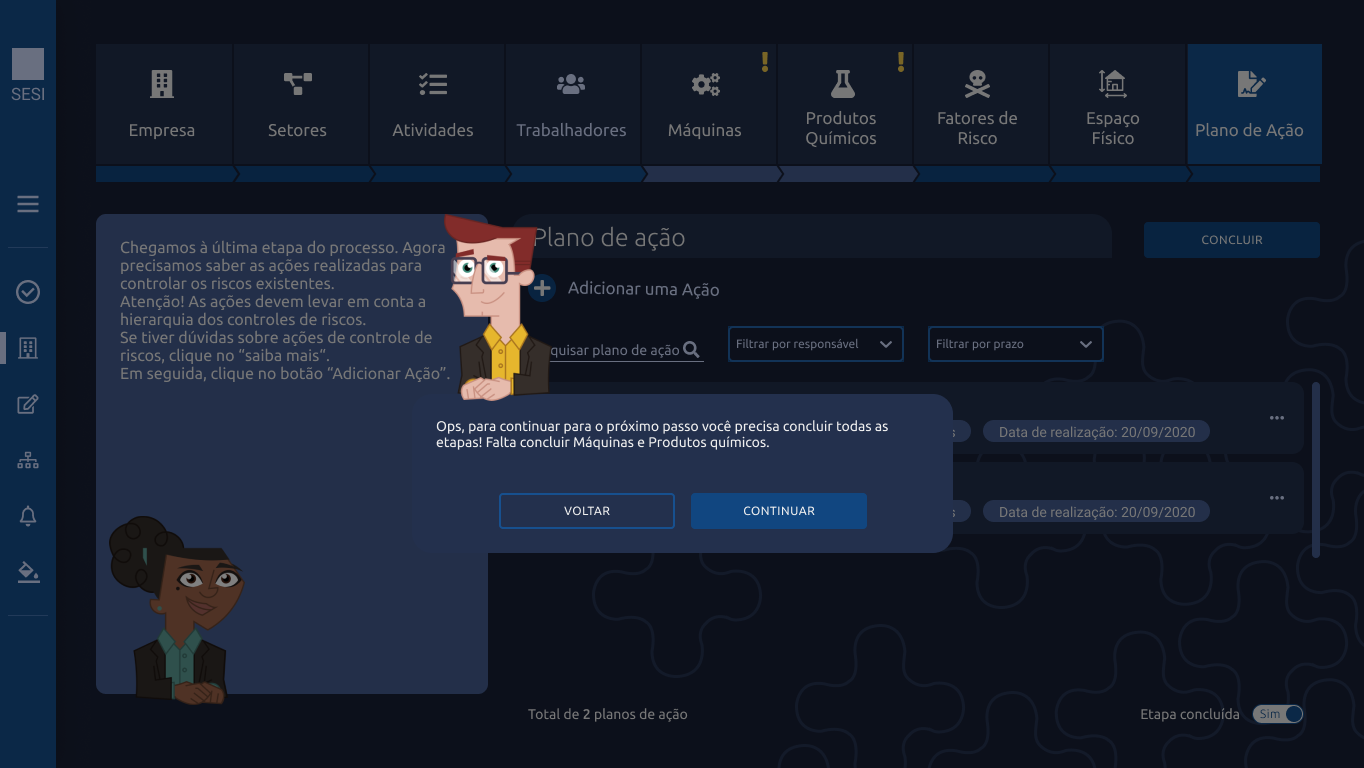Open the hamburger menu in the sidebar
1364x768 pixels.
(28, 204)
